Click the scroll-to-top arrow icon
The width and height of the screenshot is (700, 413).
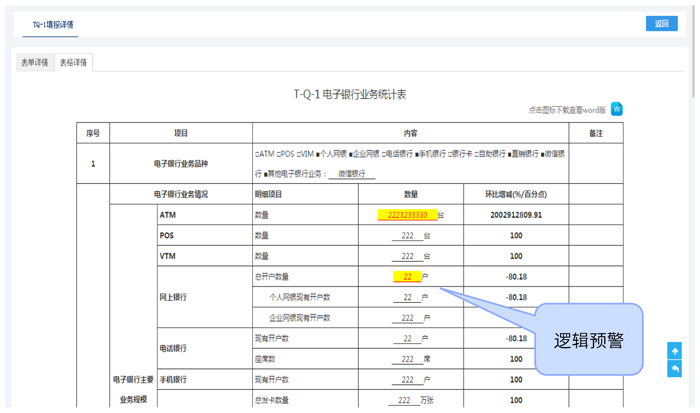[x=675, y=351]
